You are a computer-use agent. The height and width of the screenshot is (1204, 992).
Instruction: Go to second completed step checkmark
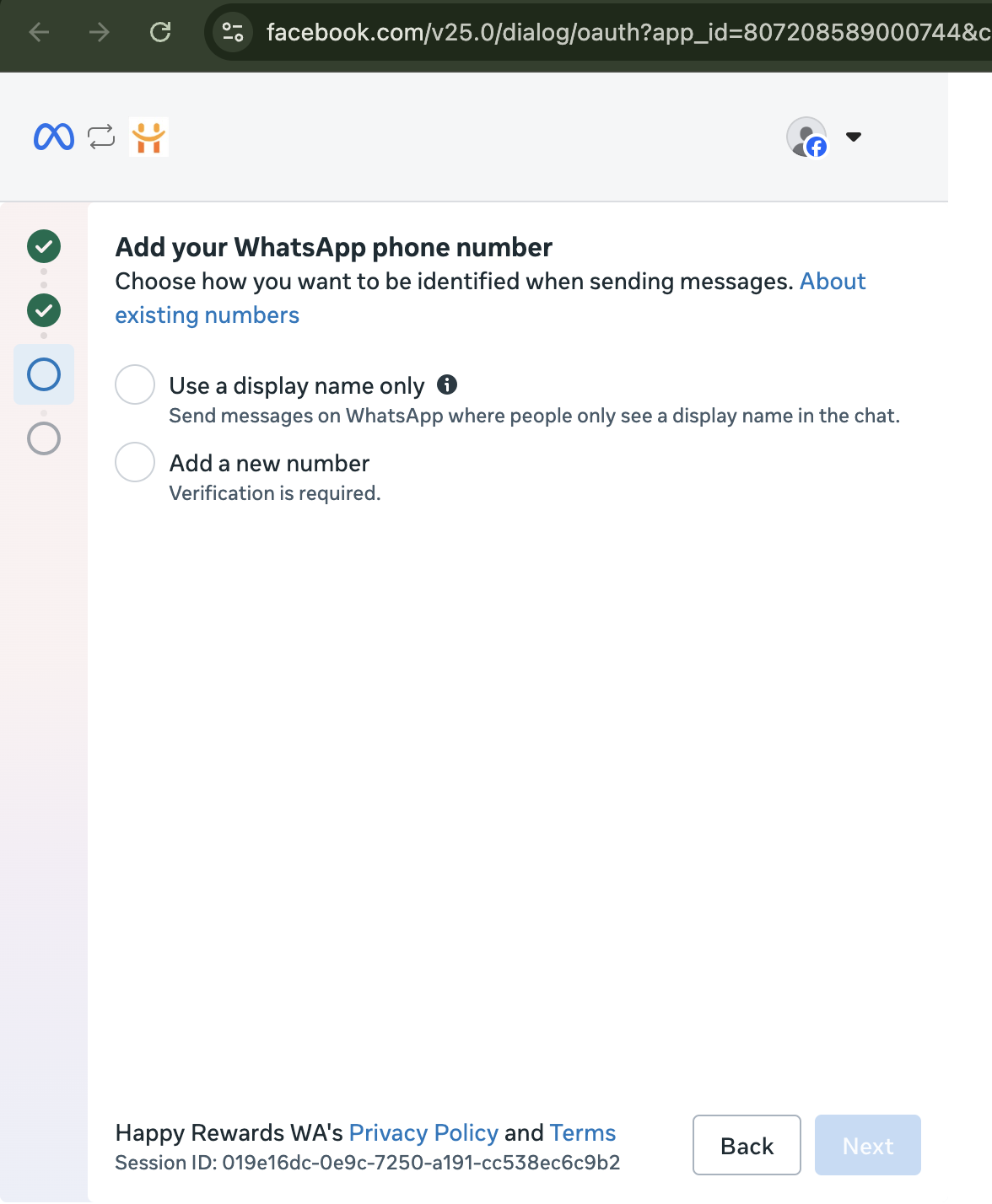pyautogui.click(x=44, y=310)
